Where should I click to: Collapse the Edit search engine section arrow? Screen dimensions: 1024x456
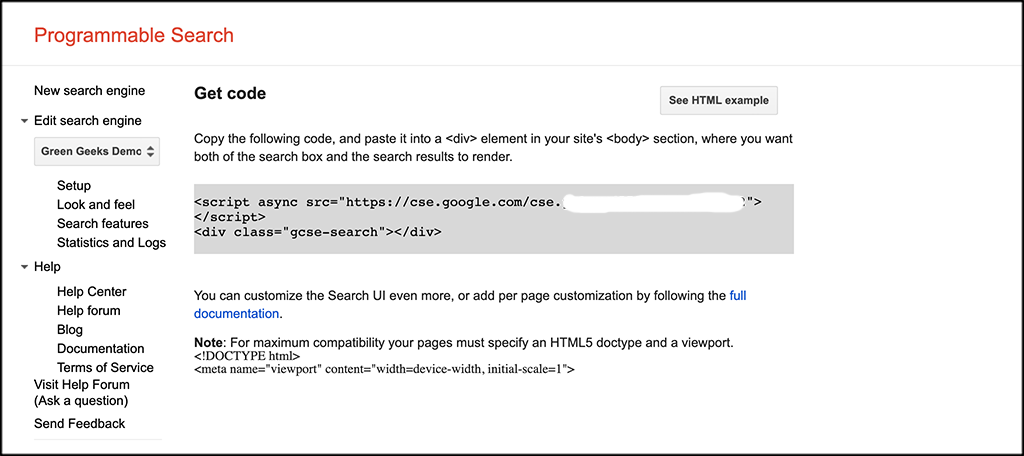(x=24, y=122)
